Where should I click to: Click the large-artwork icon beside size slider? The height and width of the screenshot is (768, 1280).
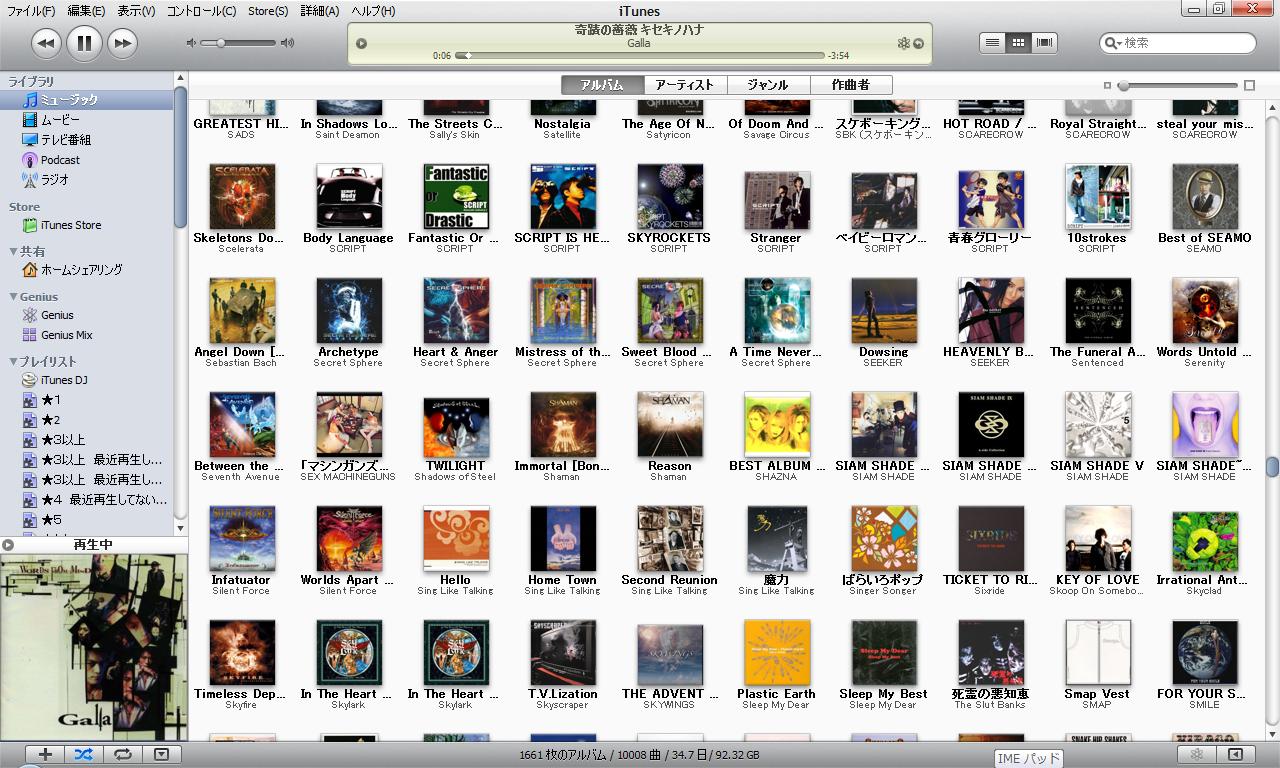click(1249, 86)
